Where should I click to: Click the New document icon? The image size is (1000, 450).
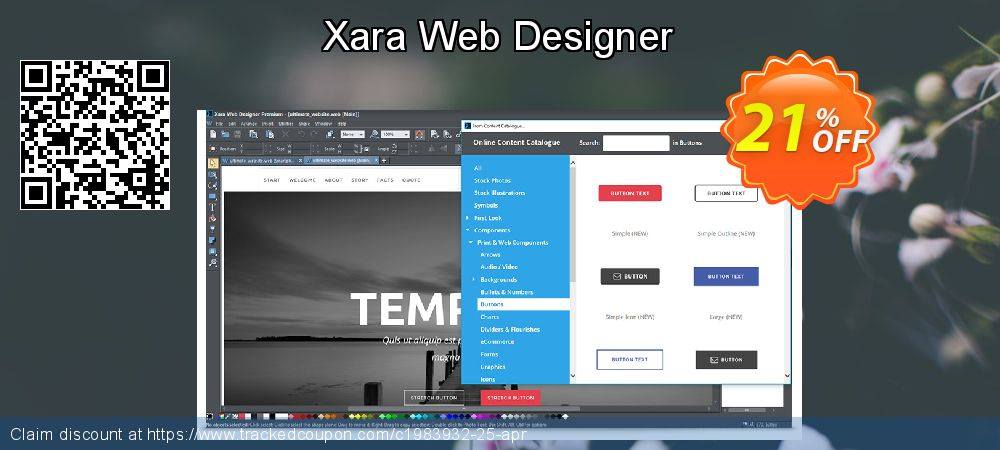213,134
